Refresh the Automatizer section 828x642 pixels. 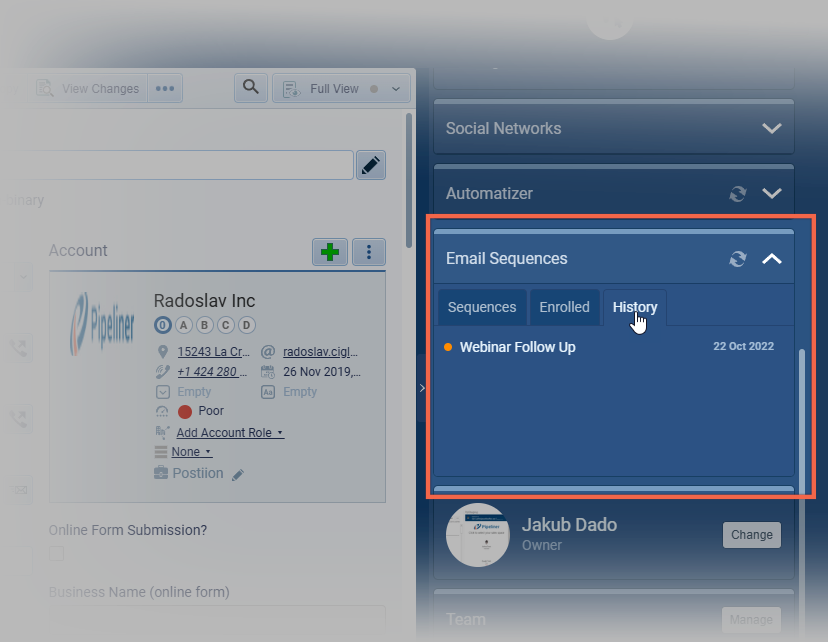click(738, 194)
